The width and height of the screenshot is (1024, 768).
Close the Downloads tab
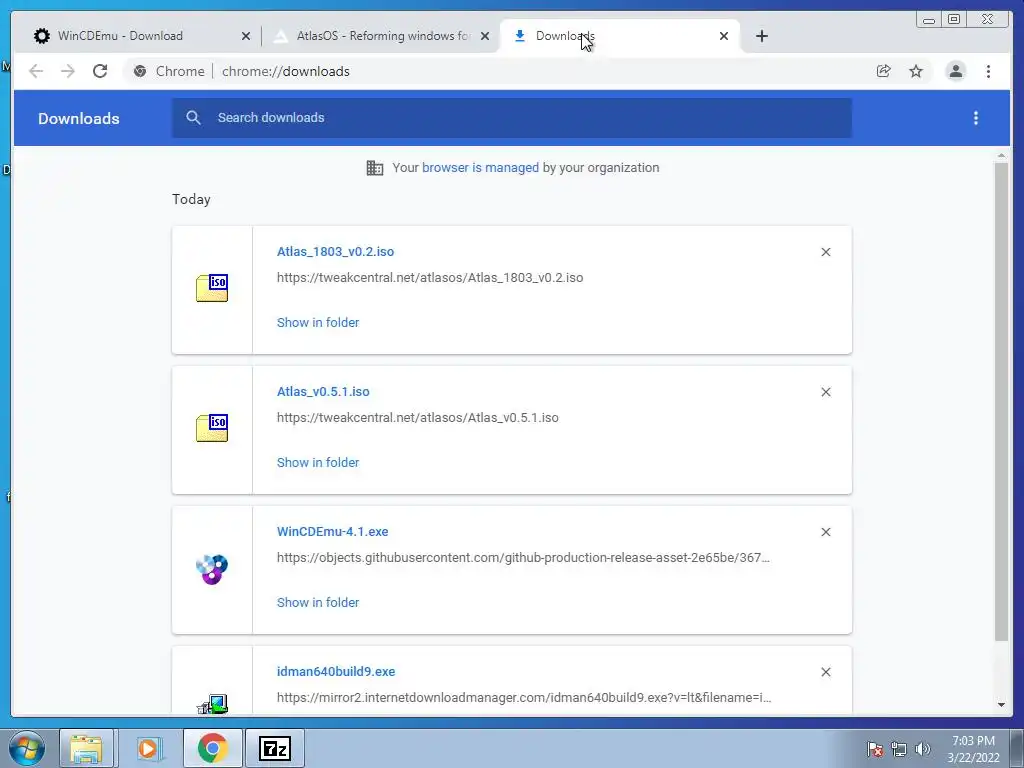pyautogui.click(x=724, y=36)
